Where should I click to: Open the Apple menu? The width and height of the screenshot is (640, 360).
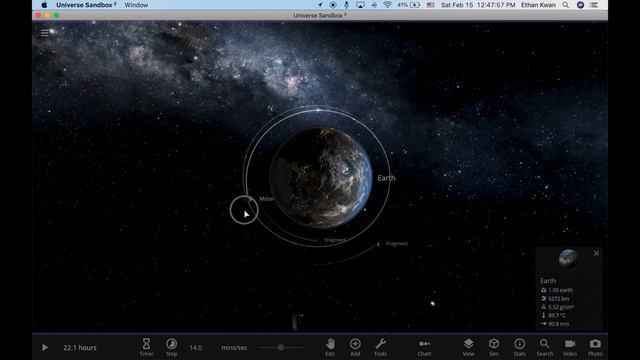pos(44,5)
